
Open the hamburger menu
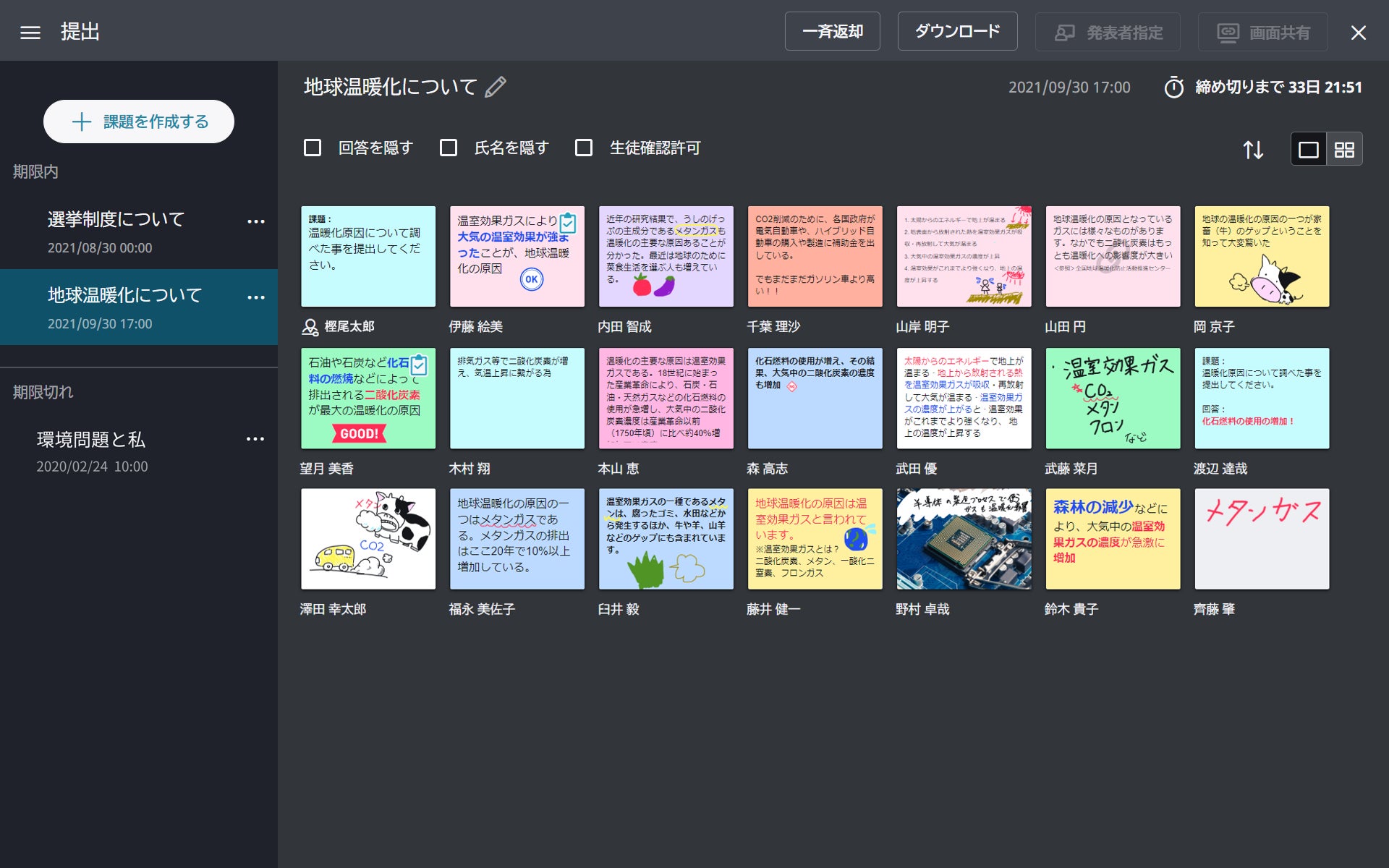pyautogui.click(x=29, y=30)
